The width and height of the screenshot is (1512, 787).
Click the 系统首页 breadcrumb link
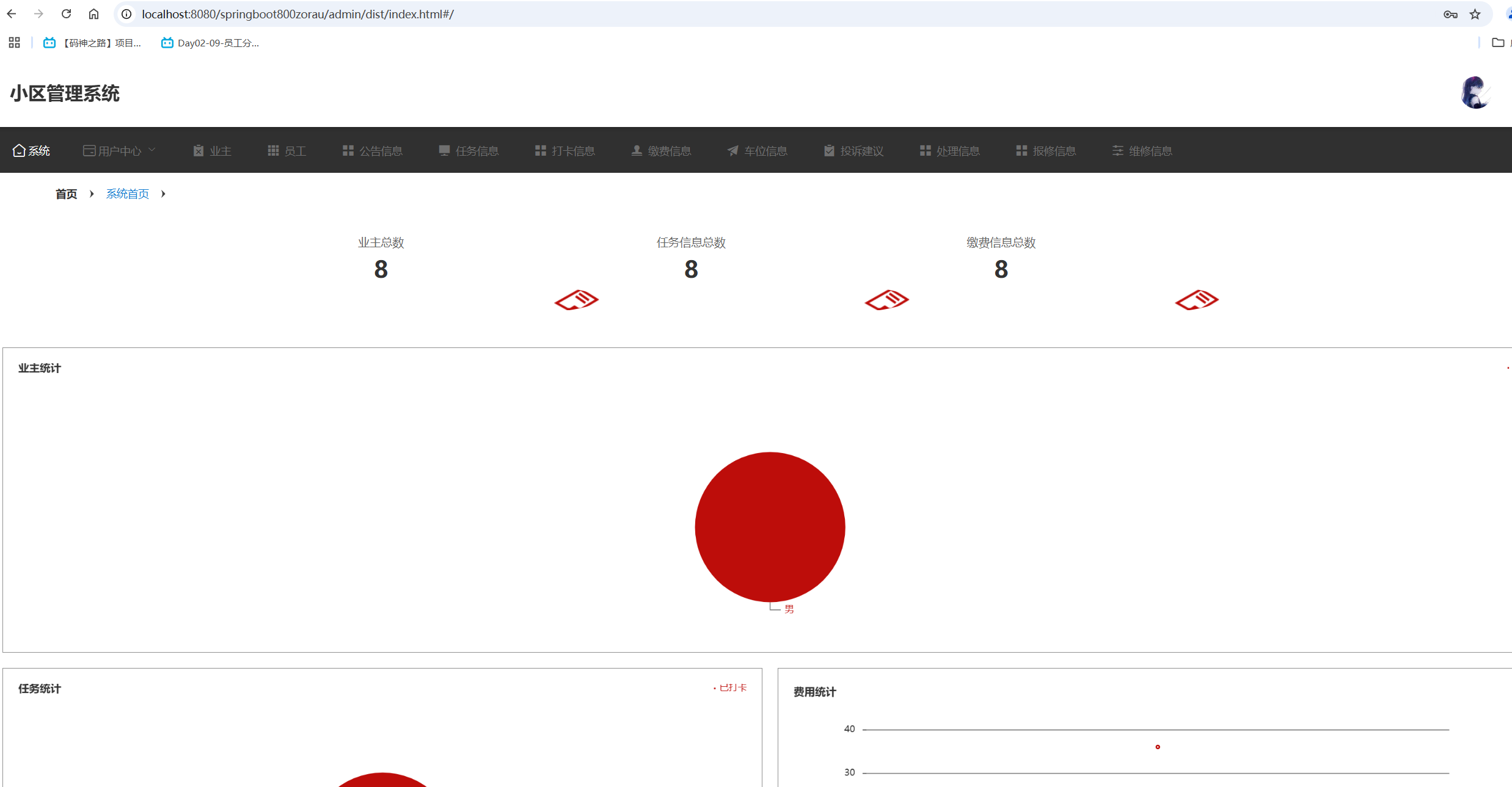coord(128,194)
